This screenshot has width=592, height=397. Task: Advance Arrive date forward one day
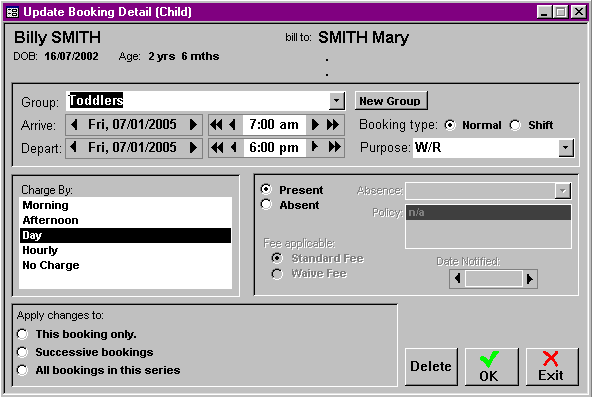(193, 125)
